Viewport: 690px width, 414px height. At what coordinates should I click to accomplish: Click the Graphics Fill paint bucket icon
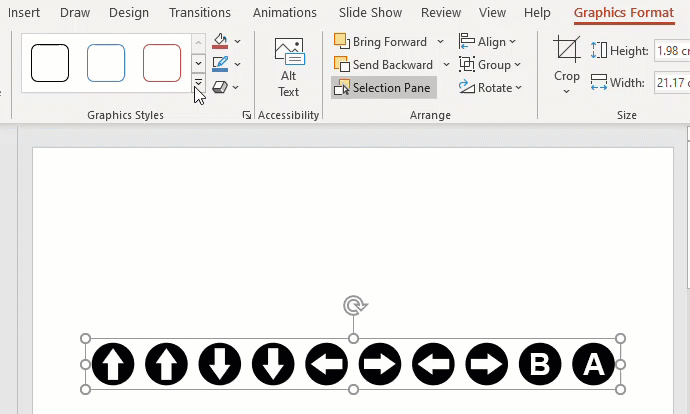[x=221, y=42]
